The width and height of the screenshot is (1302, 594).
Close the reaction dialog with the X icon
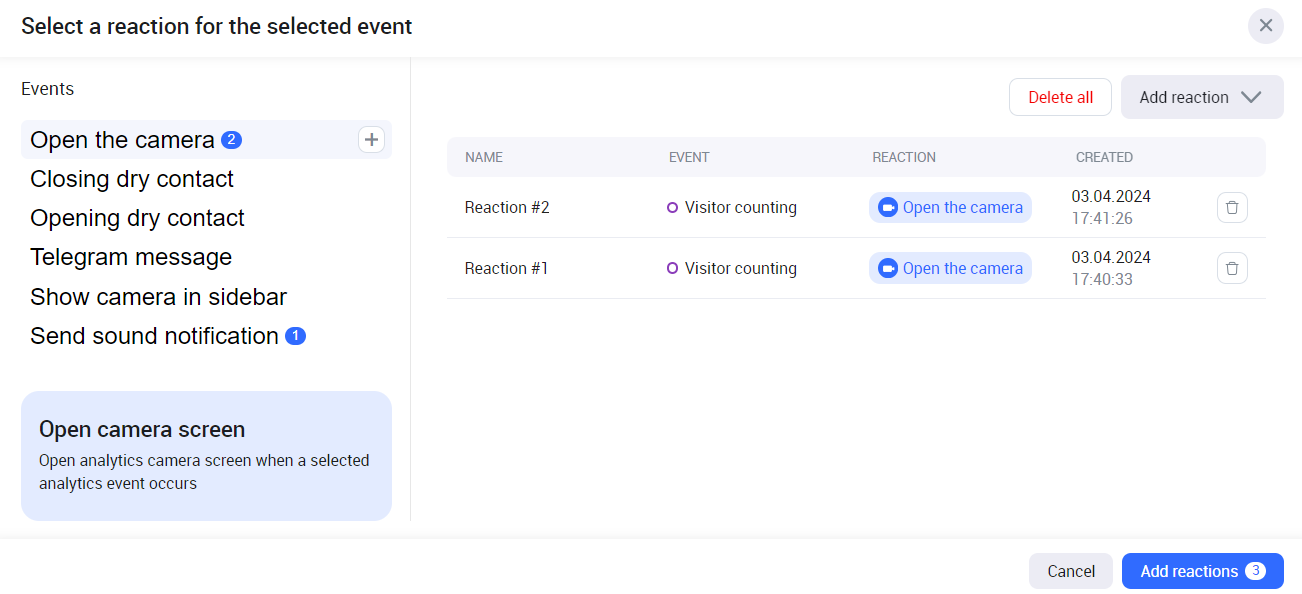point(1265,26)
